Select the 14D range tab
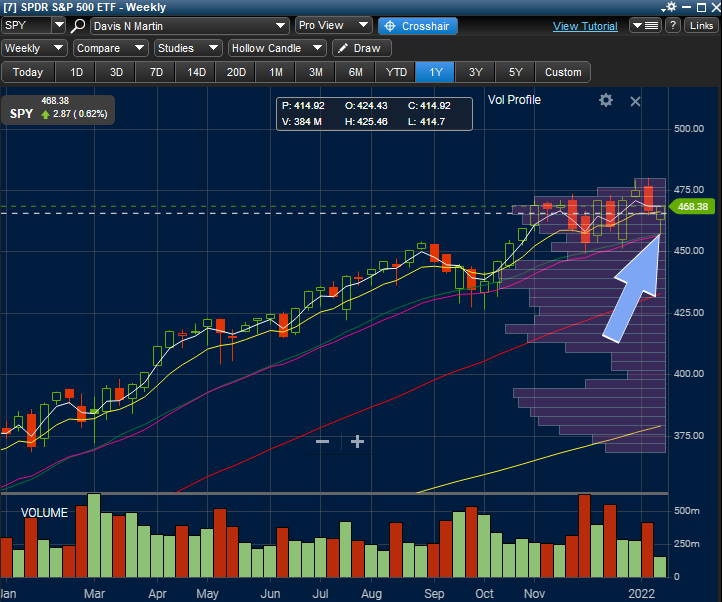 (x=196, y=72)
